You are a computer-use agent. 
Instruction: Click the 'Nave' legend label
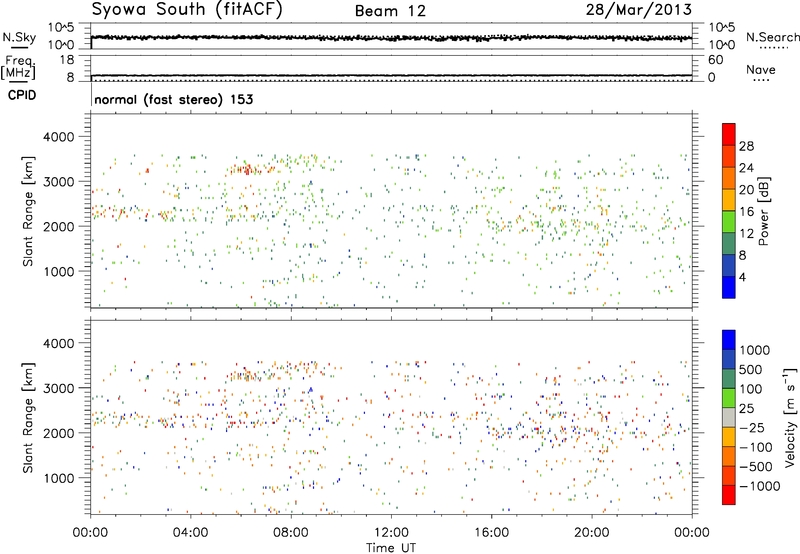click(x=760, y=69)
